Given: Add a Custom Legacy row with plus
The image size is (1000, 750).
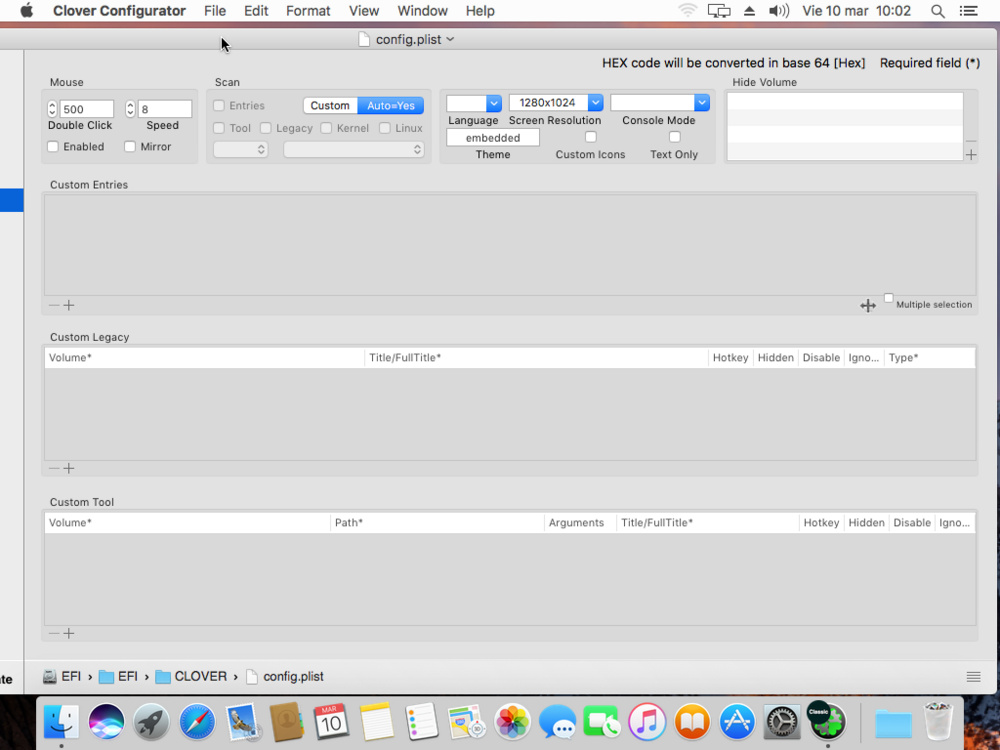Looking at the screenshot, I should (x=69, y=469).
